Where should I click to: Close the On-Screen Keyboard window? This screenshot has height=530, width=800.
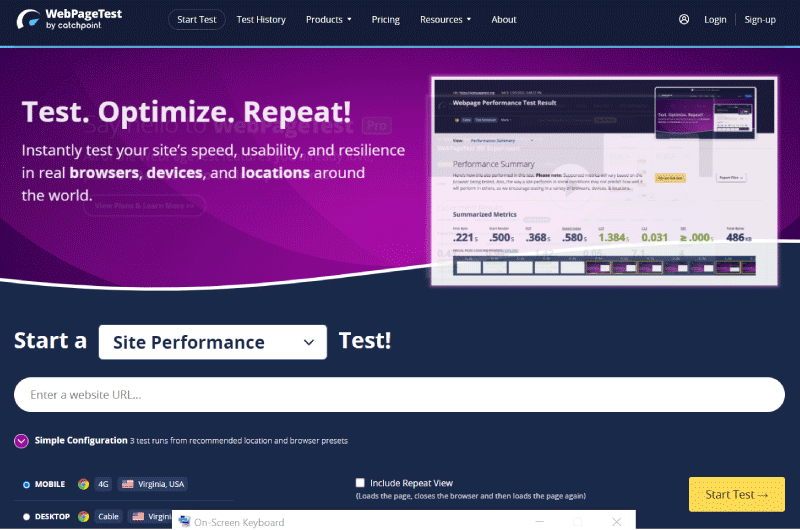click(616, 521)
